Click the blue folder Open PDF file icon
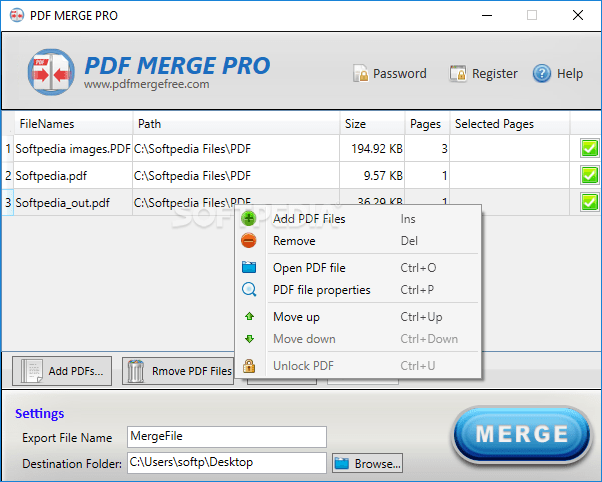 [249, 267]
